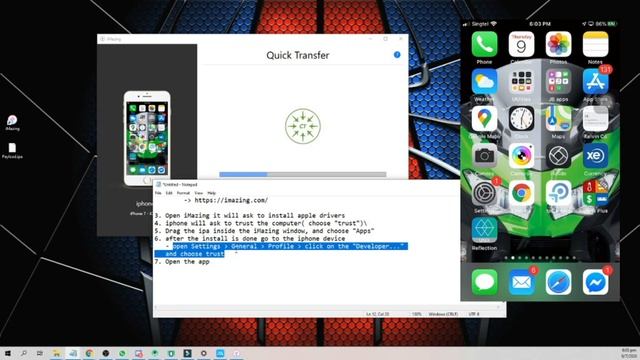The height and width of the screenshot is (360, 640).
Task: Click highlighted "Open Settings > General" line
Action: coord(290,246)
